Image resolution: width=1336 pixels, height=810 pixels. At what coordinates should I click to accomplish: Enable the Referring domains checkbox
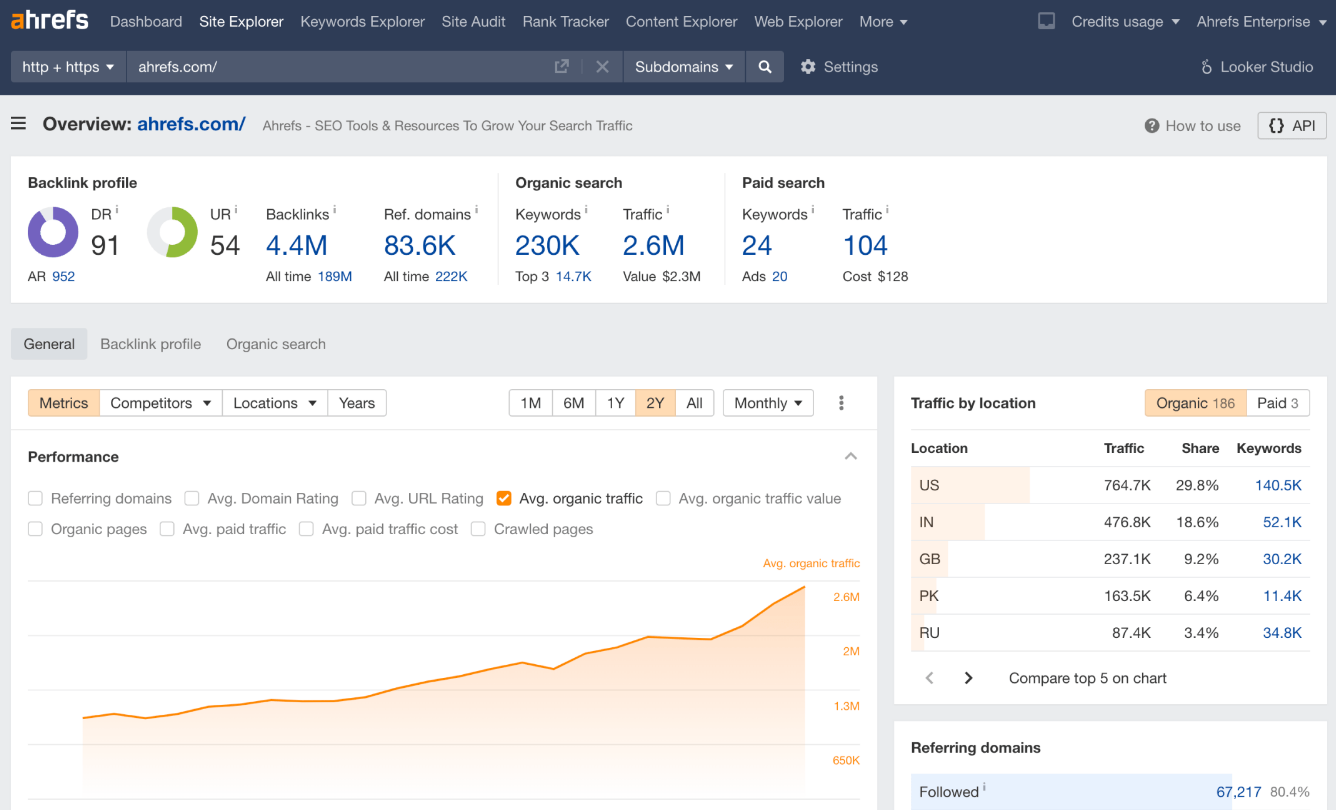click(x=36, y=498)
